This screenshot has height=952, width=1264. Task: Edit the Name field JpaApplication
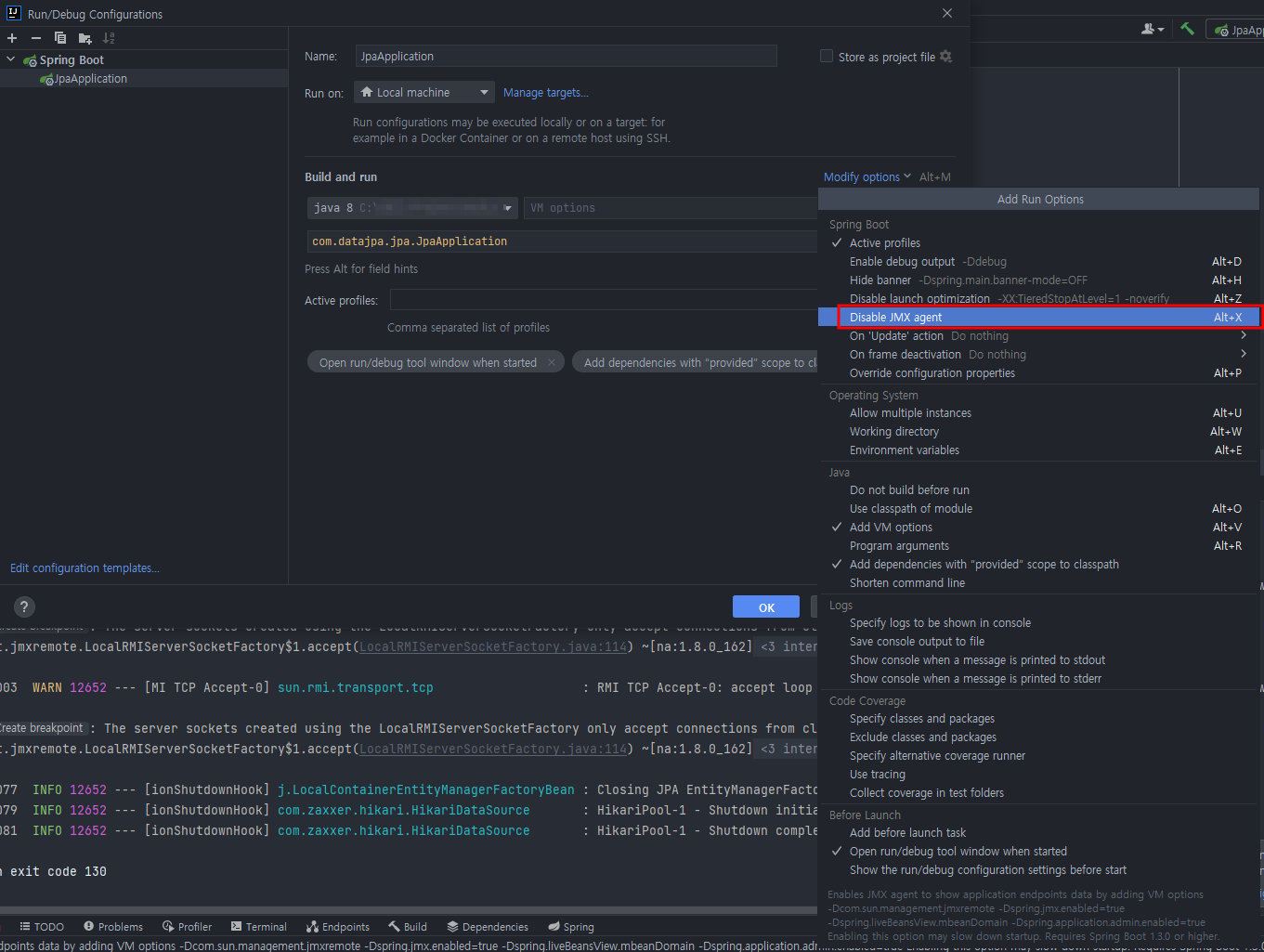[566, 57]
